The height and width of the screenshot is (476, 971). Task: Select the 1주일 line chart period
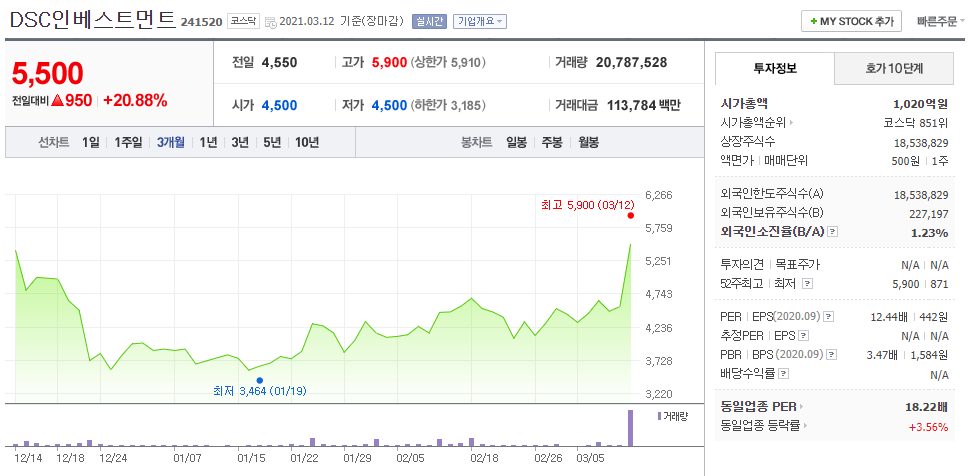128,142
